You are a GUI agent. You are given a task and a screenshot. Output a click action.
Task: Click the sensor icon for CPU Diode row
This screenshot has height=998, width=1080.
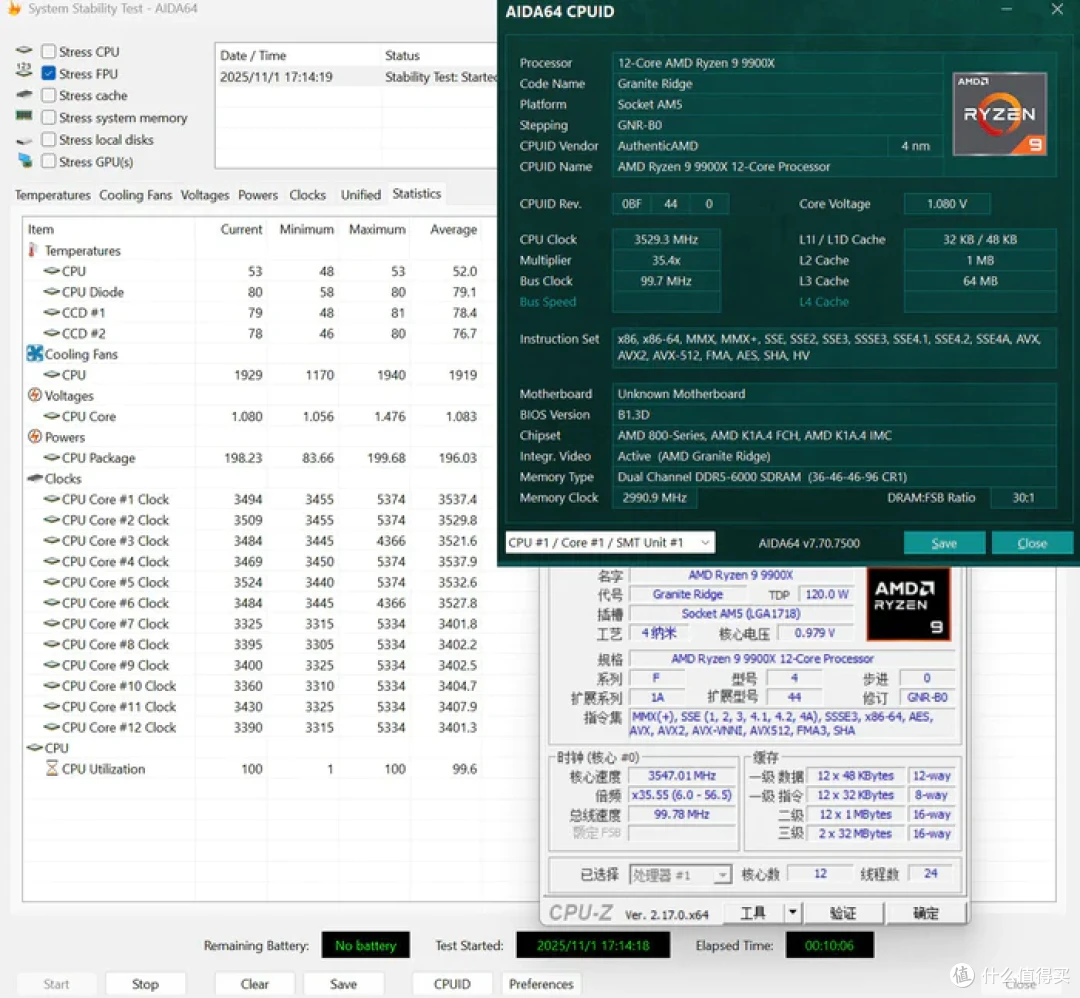[52, 292]
